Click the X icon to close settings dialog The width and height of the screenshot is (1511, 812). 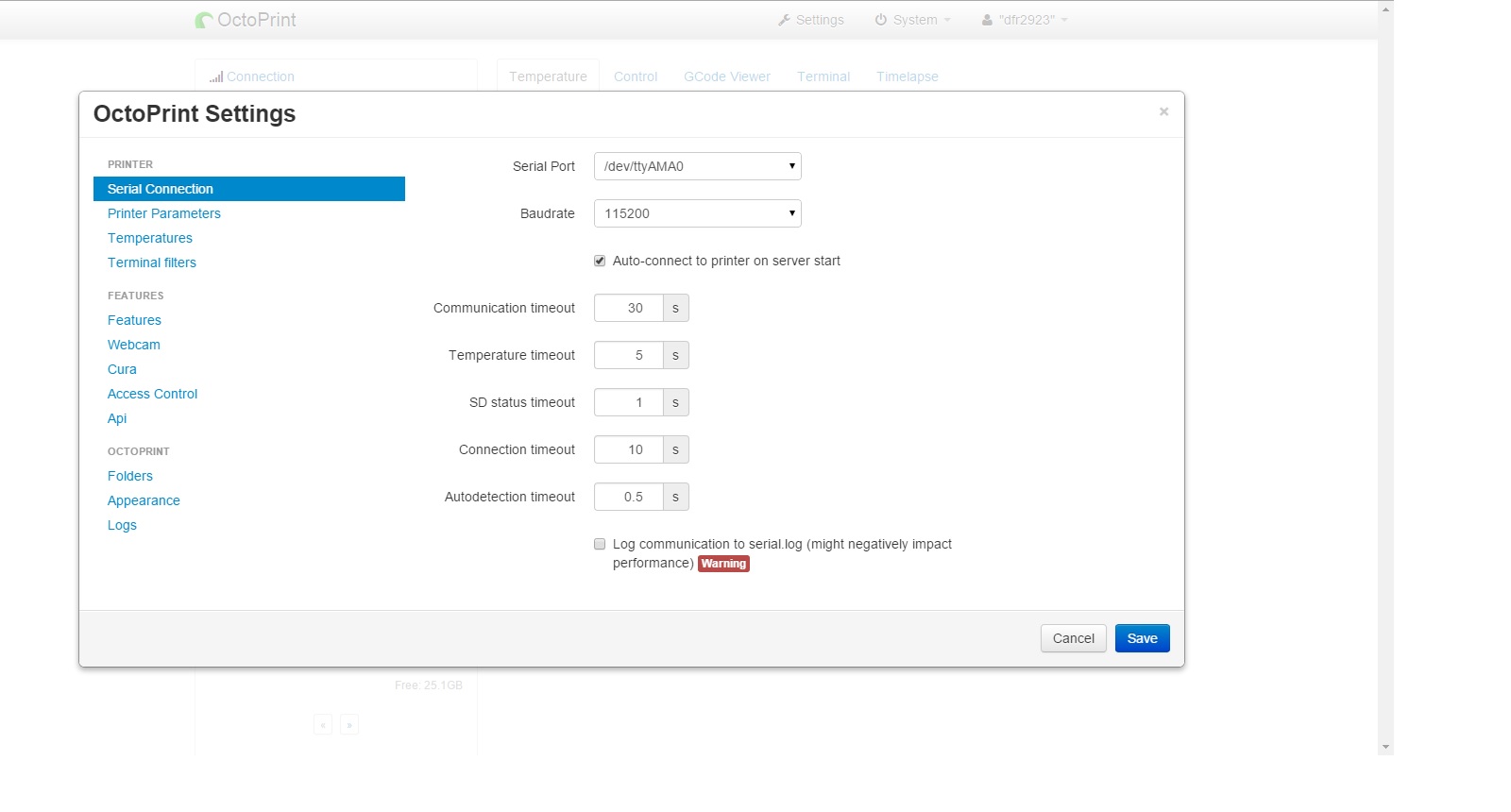point(1163,111)
